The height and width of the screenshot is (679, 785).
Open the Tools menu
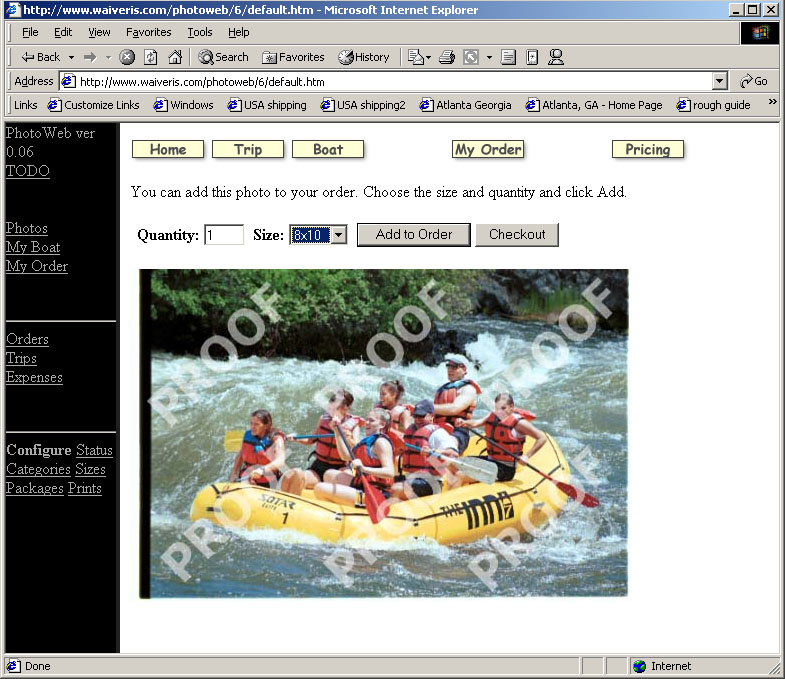200,33
